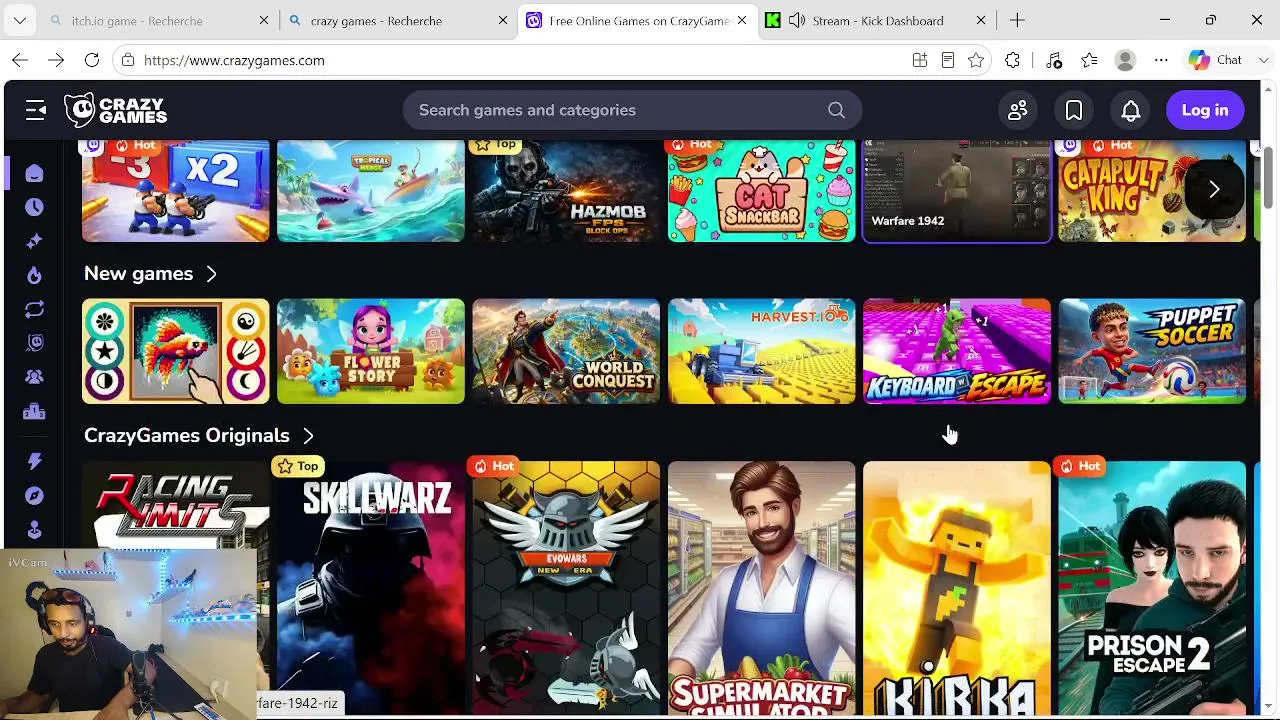Open the Cat Snackbar game thumbnail

(x=762, y=190)
